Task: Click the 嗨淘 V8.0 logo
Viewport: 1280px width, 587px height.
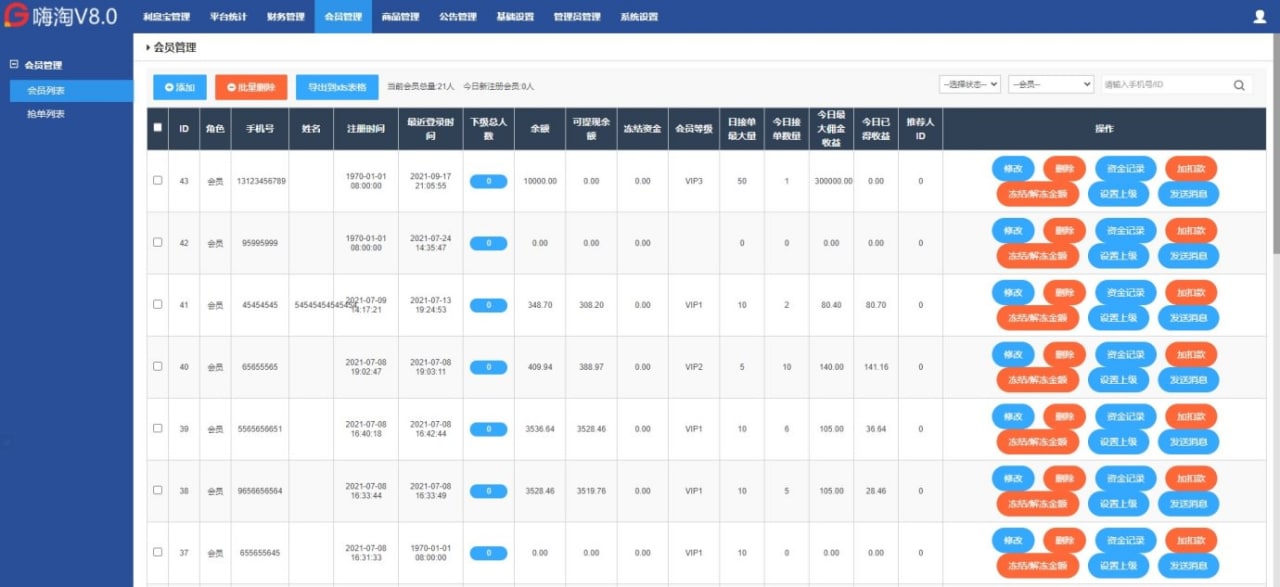Action: 60,17
